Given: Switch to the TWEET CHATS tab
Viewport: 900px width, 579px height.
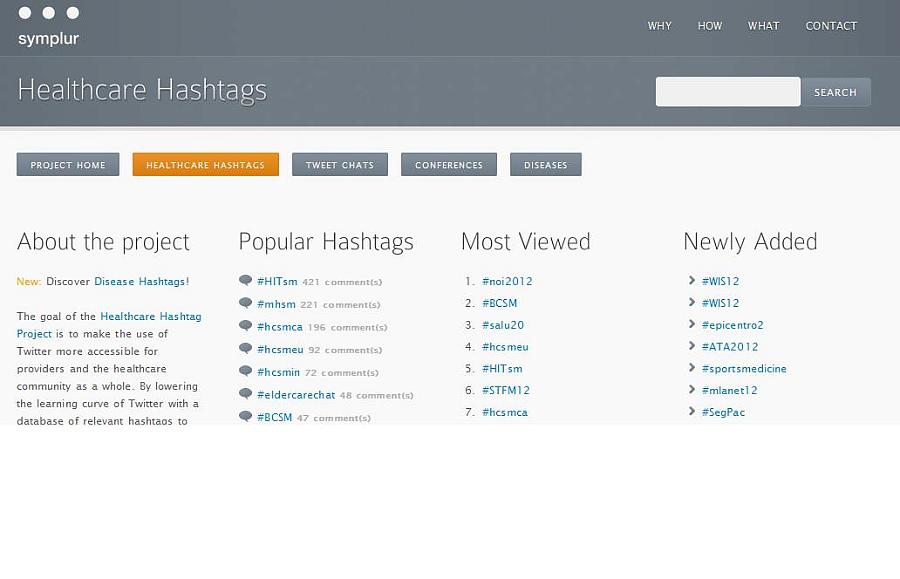Looking at the screenshot, I should pyautogui.click(x=339, y=164).
